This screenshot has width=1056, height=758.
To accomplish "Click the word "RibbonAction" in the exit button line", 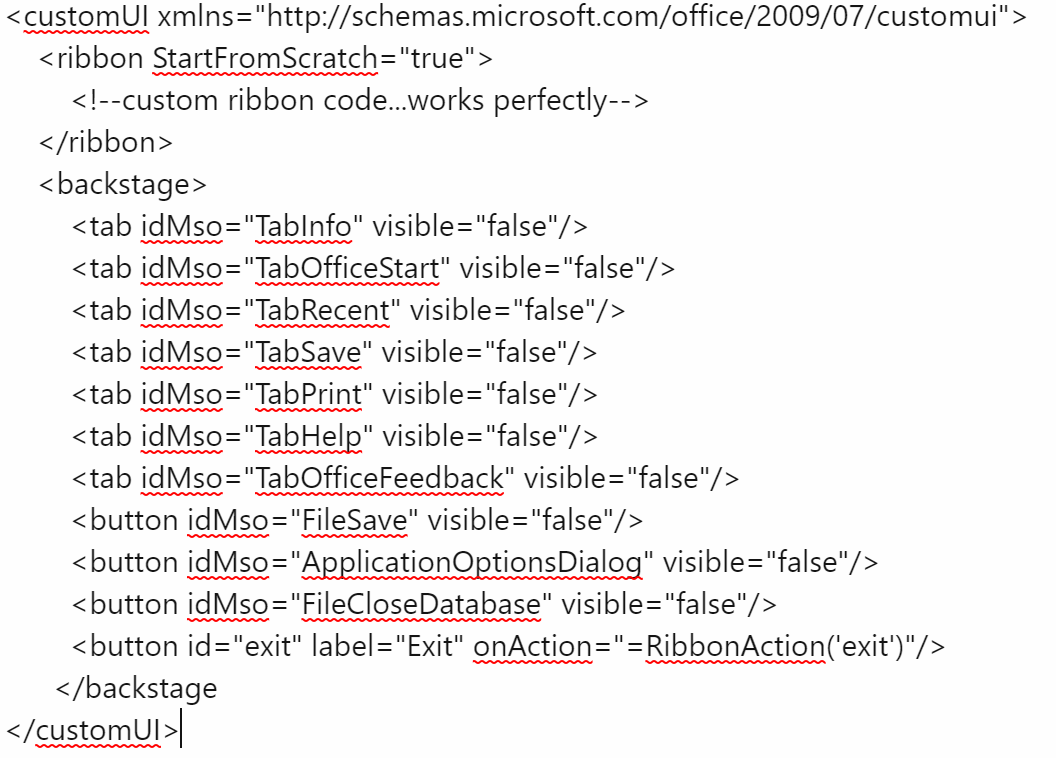I will [x=735, y=647].
